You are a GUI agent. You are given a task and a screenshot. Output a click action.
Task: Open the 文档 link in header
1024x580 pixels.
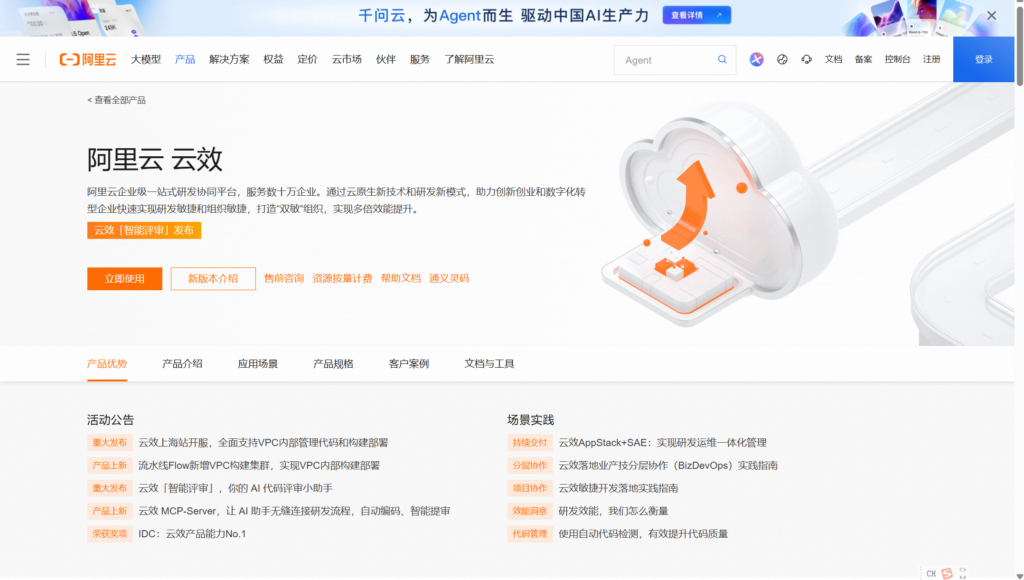click(833, 59)
